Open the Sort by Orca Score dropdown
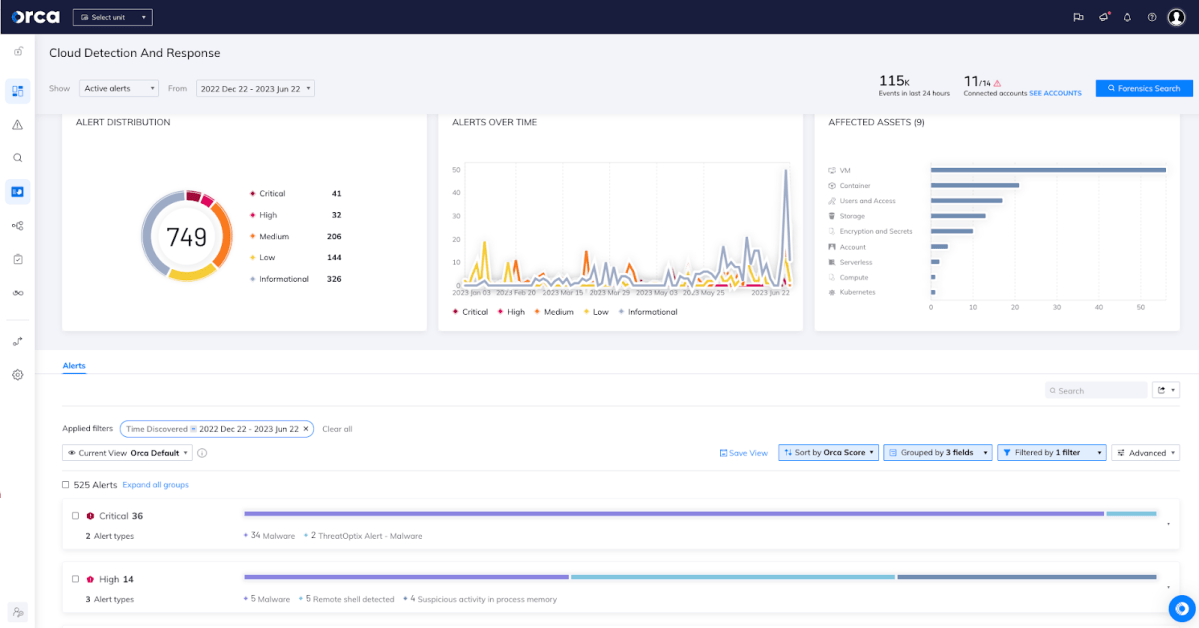Image resolution: width=1199 pixels, height=628 pixels. (x=828, y=453)
